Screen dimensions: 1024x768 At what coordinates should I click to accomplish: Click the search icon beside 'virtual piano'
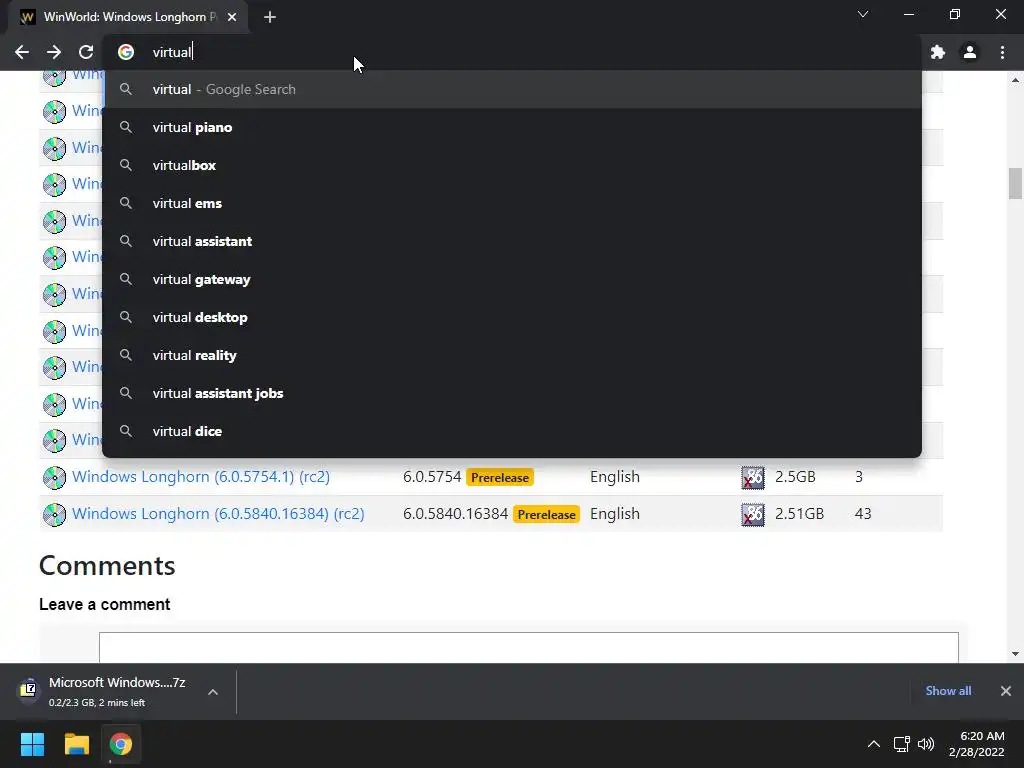point(126,127)
